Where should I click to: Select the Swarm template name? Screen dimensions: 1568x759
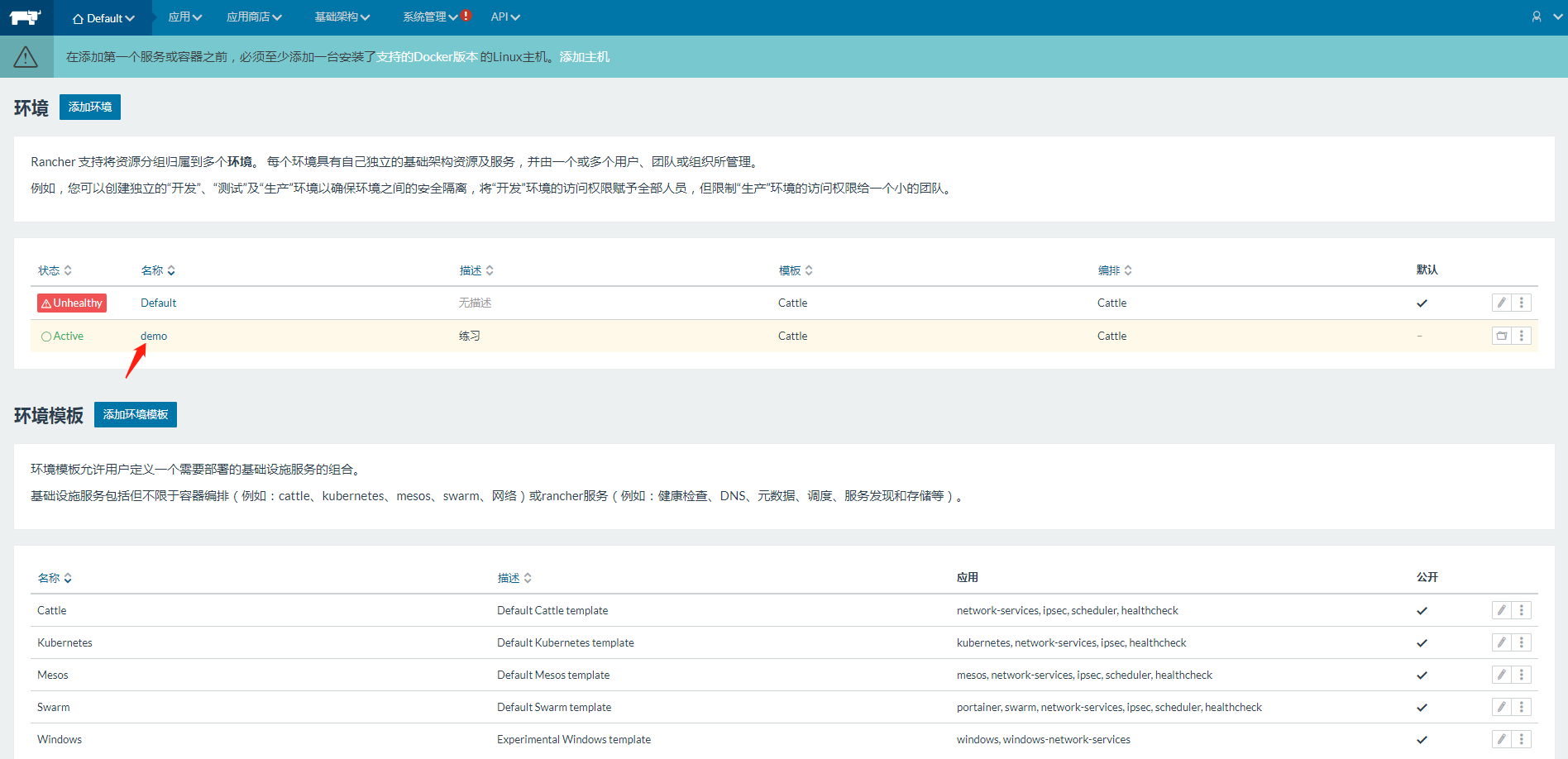tap(54, 707)
